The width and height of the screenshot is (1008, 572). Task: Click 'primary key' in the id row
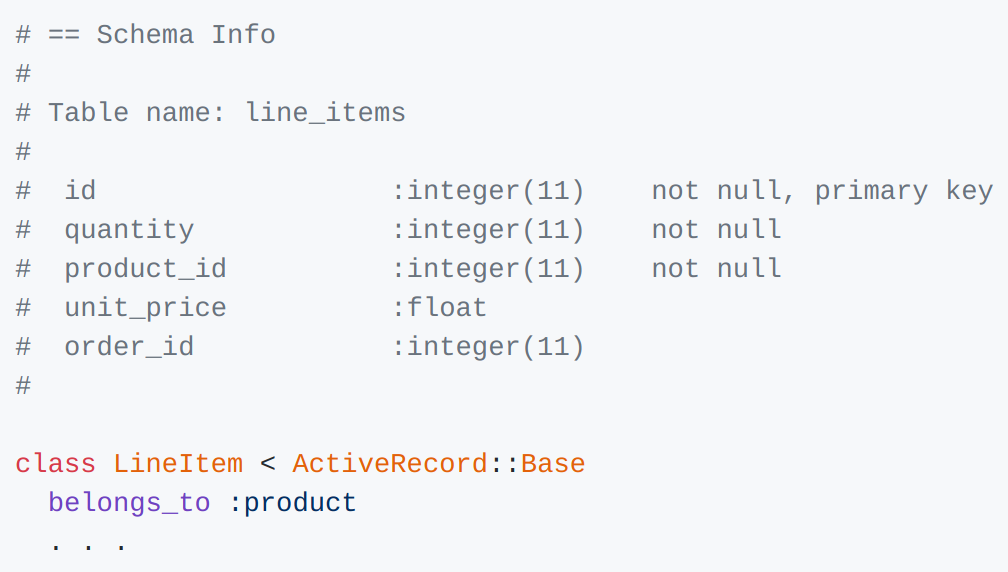point(904,192)
